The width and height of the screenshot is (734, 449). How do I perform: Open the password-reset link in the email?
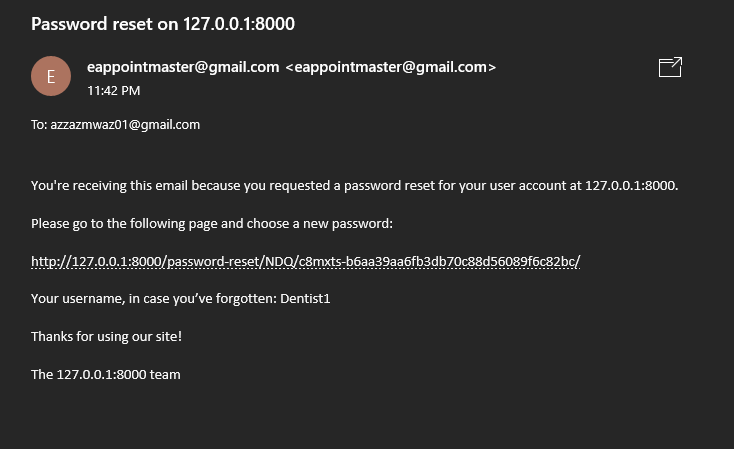point(306,261)
